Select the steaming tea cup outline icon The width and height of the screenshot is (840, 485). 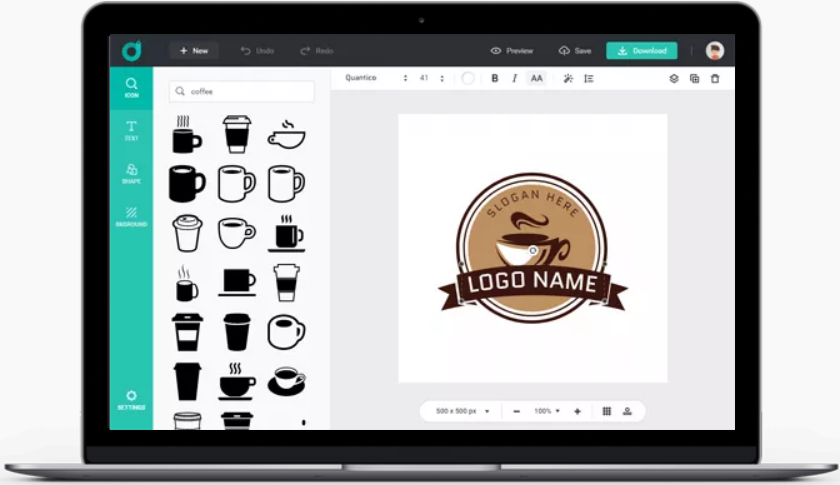[286, 135]
